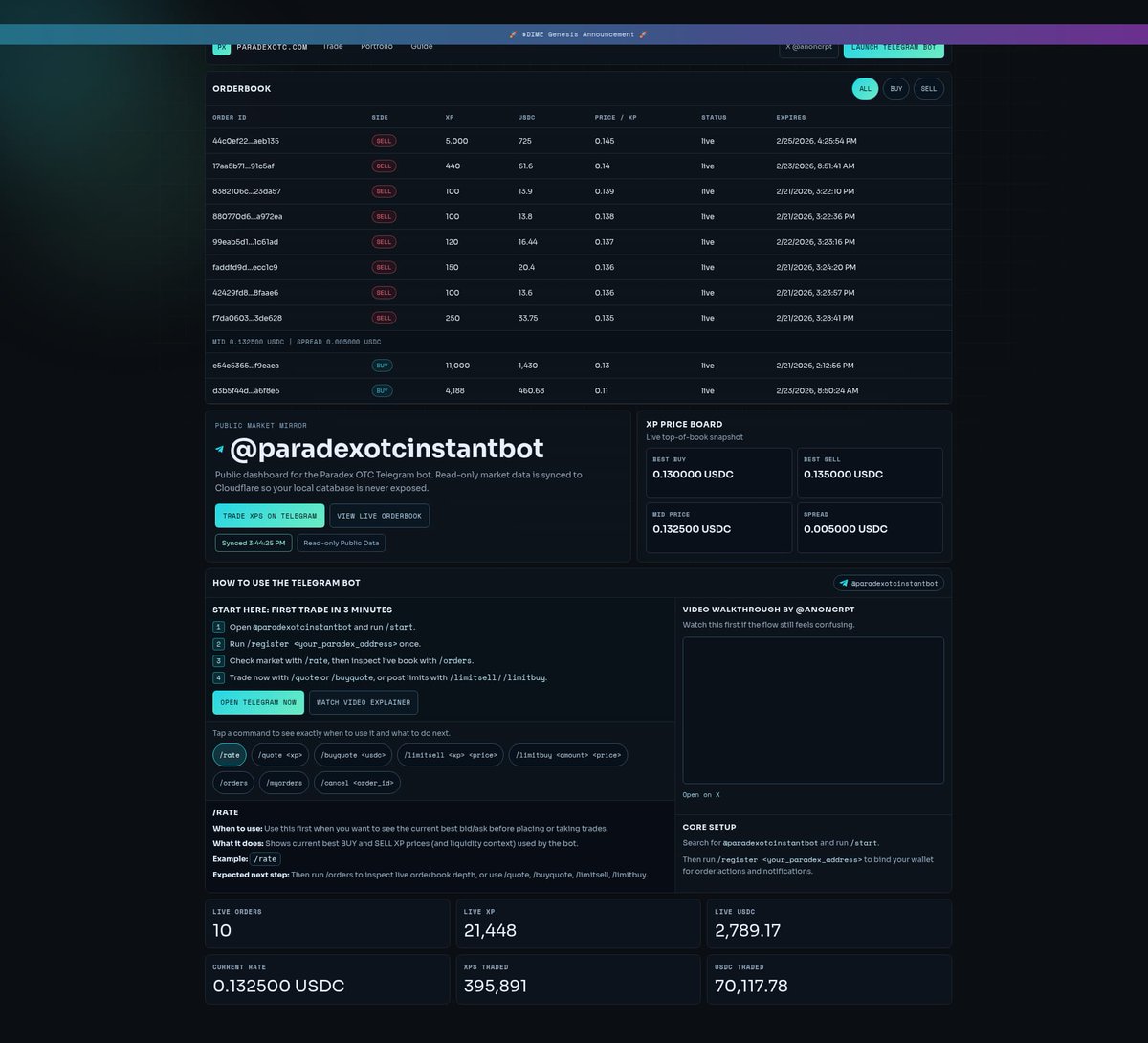Screen dimensions: 1148x1043
Task: Click order ID 44c0ef22...aeb135
Action: point(246,141)
